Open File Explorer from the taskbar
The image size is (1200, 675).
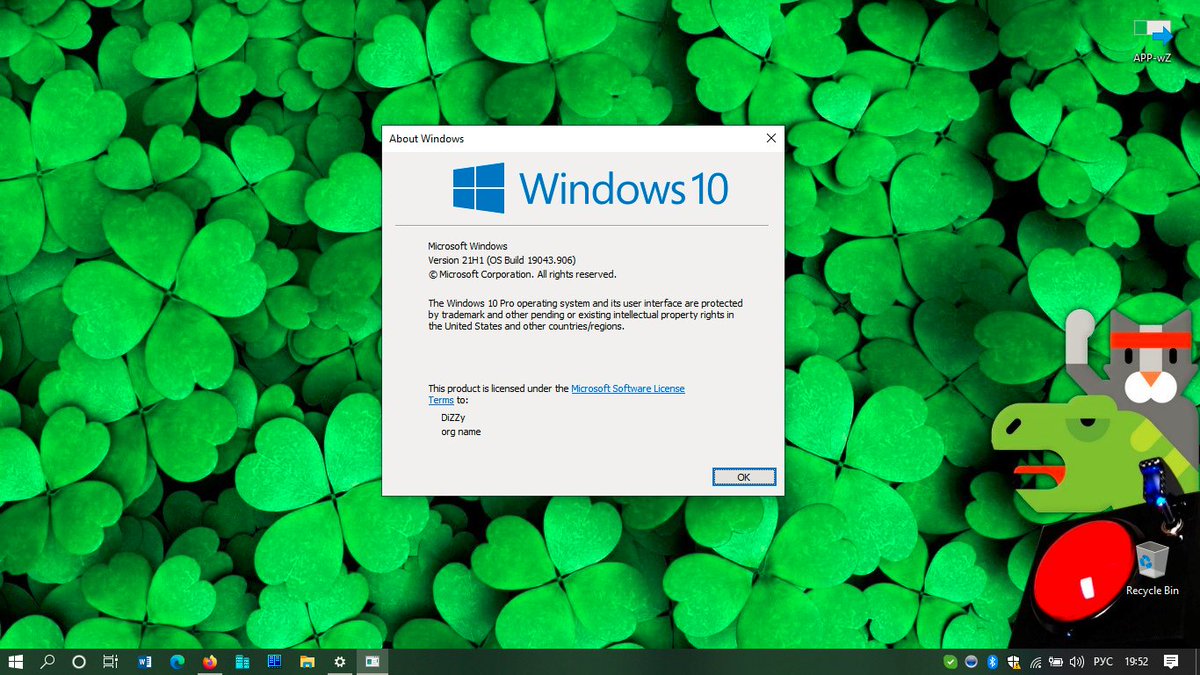[x=307, y=661]
